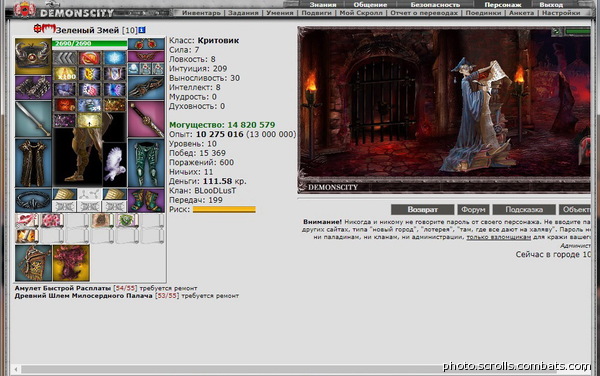Select the black belt slot
The width and height of the screenshot is (600, 376).
pos(33,200)
